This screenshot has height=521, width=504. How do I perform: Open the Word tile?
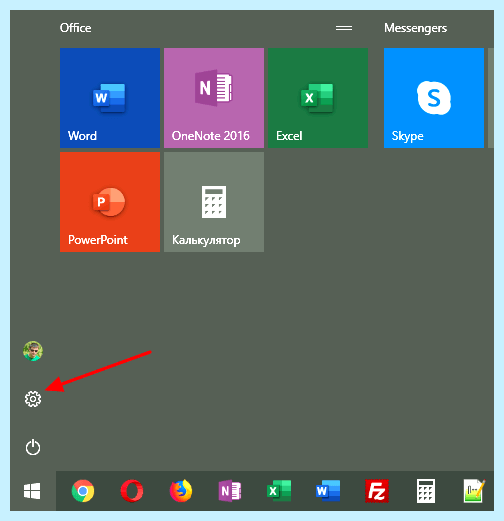110,98
